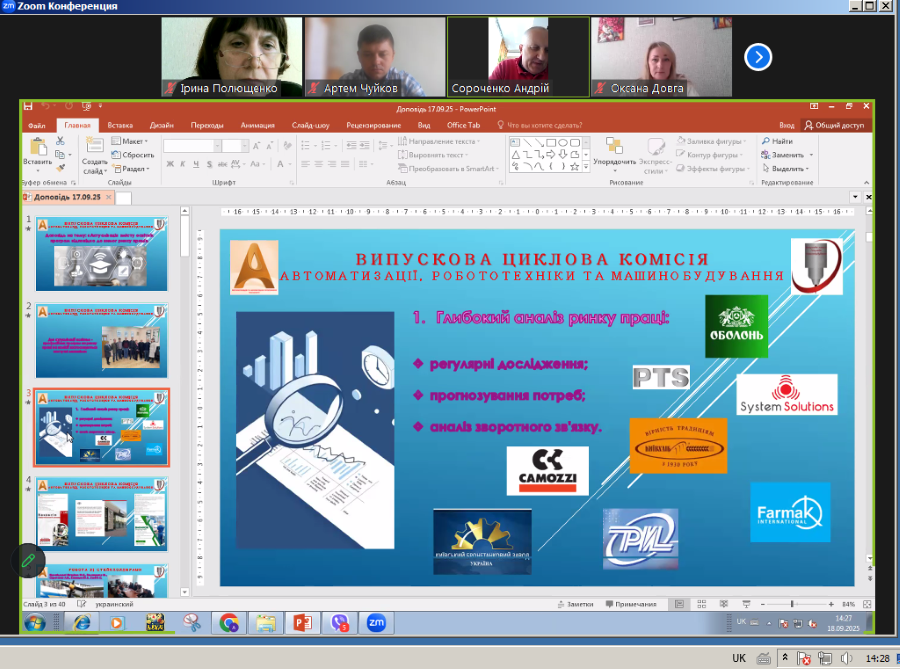Open the Insert (Вставка) ribbon tab
This screenshot has width=900, height=669.
(120, 125)
